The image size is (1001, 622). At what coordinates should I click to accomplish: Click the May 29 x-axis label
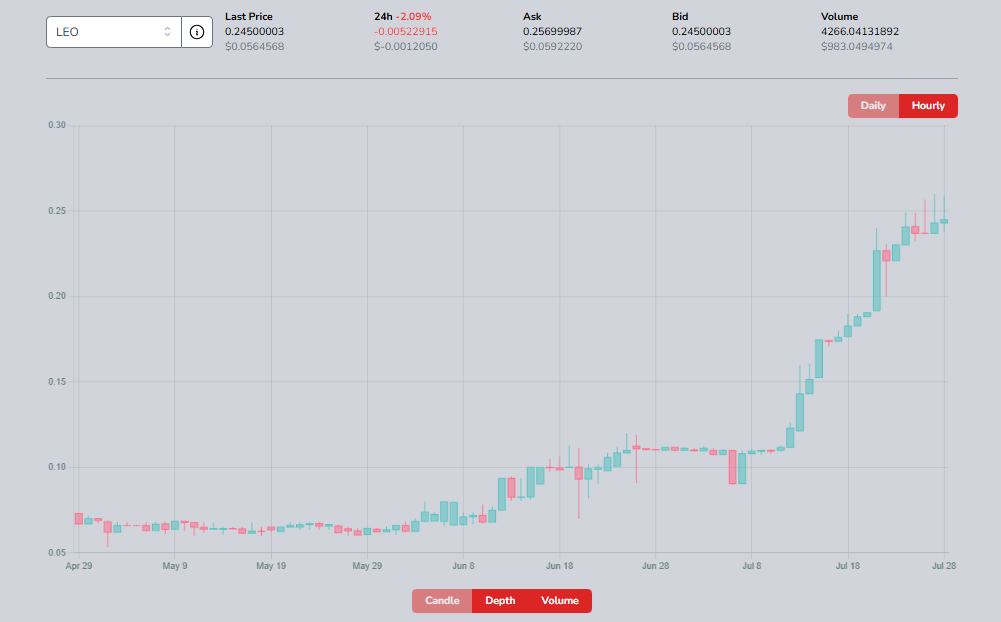pyautogui.click(x=367, y=566)
